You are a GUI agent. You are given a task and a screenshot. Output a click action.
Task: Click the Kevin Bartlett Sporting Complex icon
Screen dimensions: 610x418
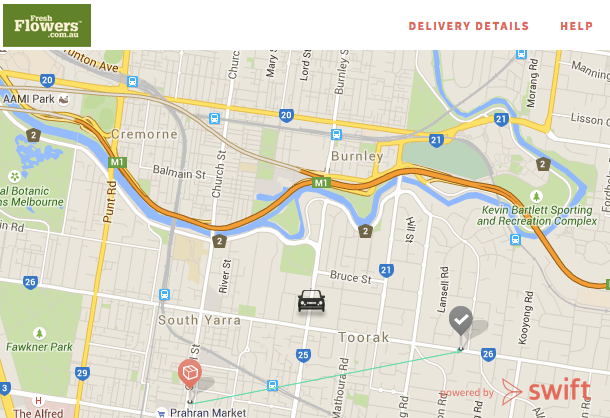[x=536, y=196]
